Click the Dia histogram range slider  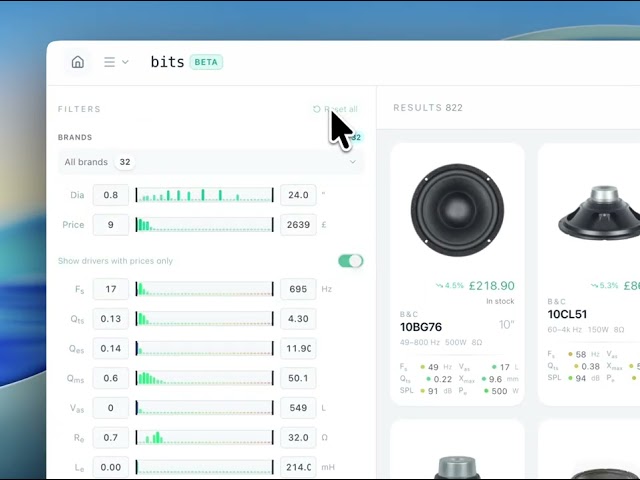(x=204, y=195)
